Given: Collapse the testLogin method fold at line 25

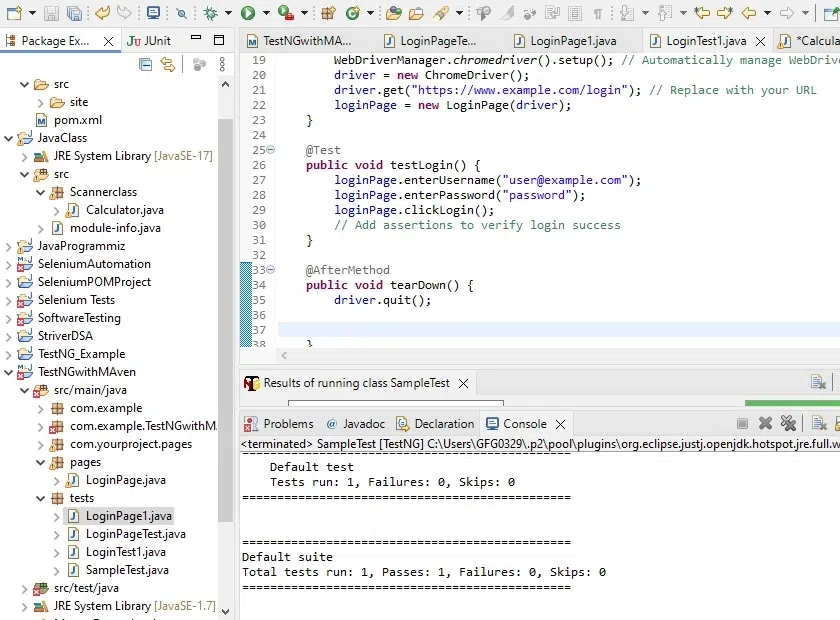Looking at the screenshot, I should [270, 150].
